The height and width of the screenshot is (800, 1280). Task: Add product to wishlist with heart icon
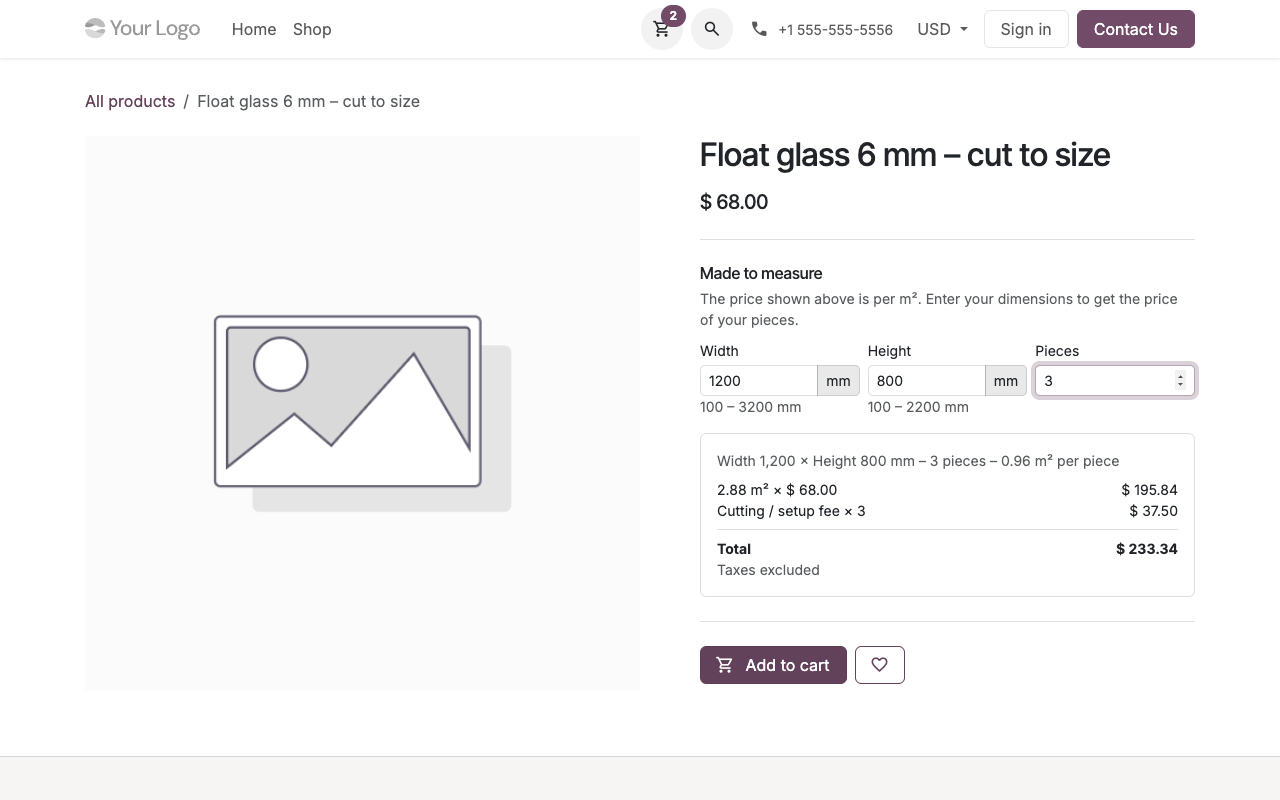[880, 665]
